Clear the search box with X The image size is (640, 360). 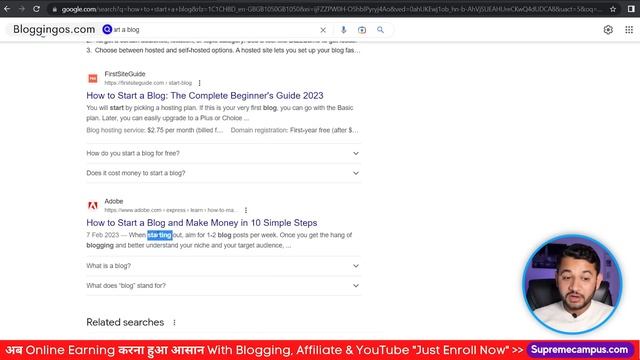[x=323, y=30]
